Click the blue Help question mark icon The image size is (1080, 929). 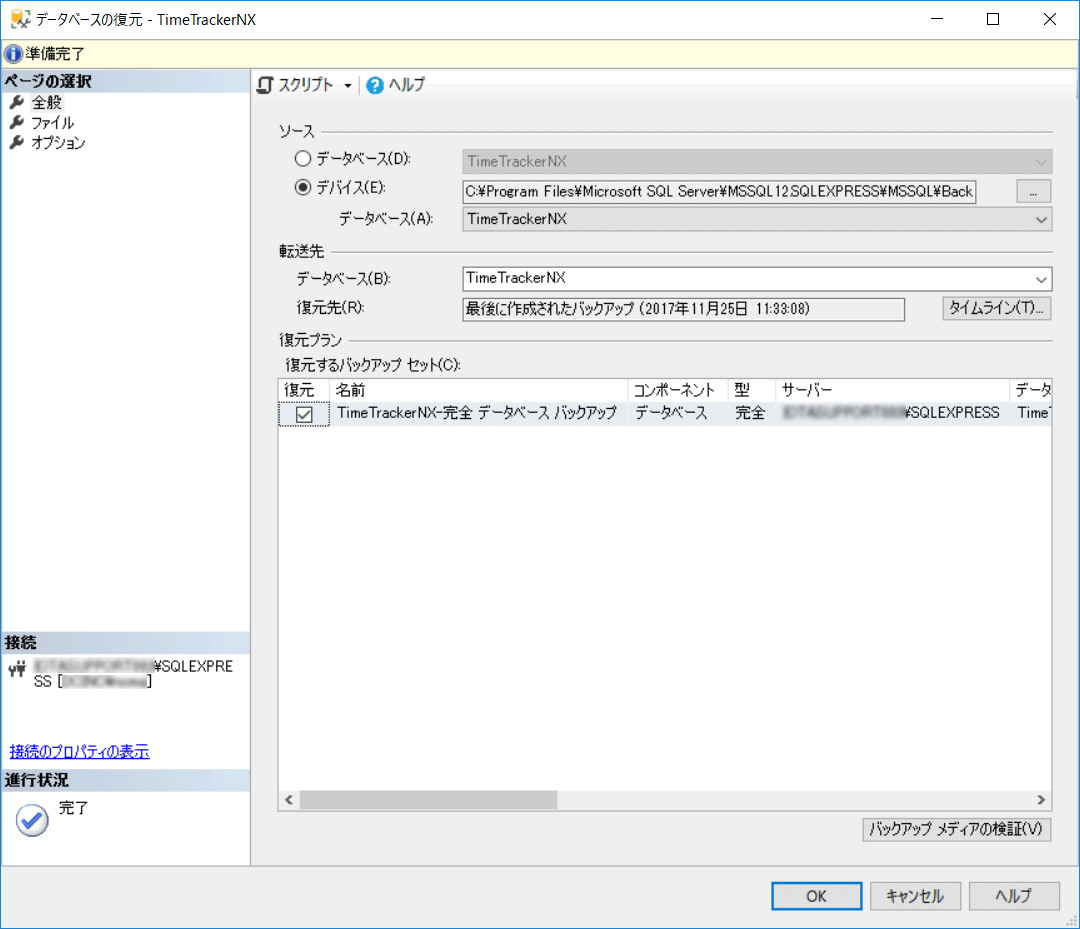click(x=375, y=86)
